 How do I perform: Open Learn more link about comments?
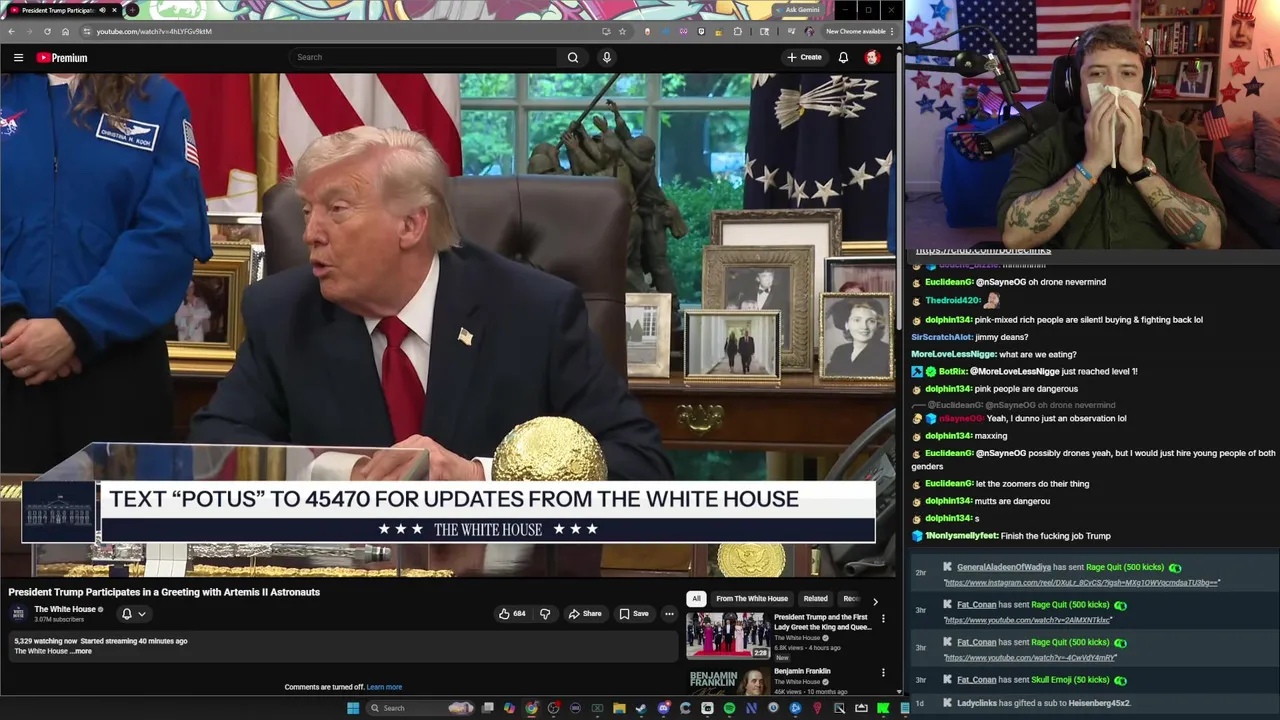(x=384, y=687)
